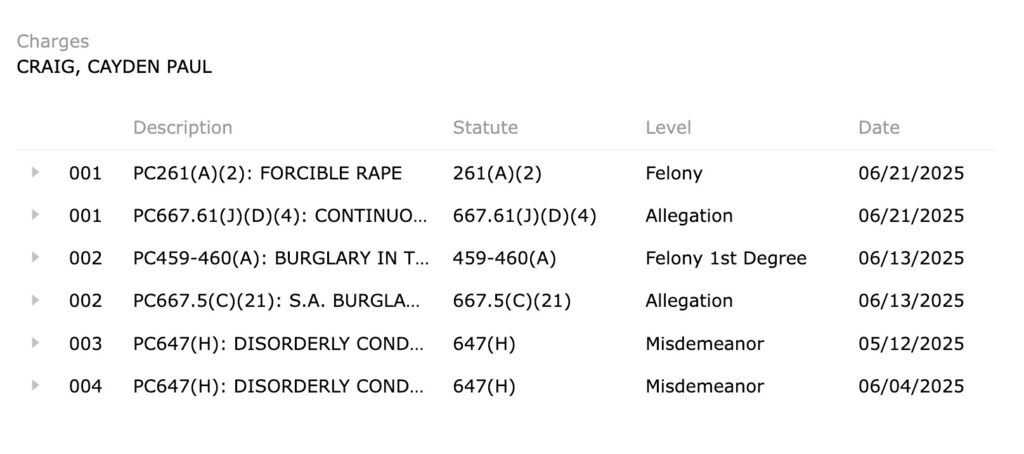The height and width of the screenshot is (454, 1024).
Task: Expand the PC459-460(A) burglary charge row
Action: point(36,258)
